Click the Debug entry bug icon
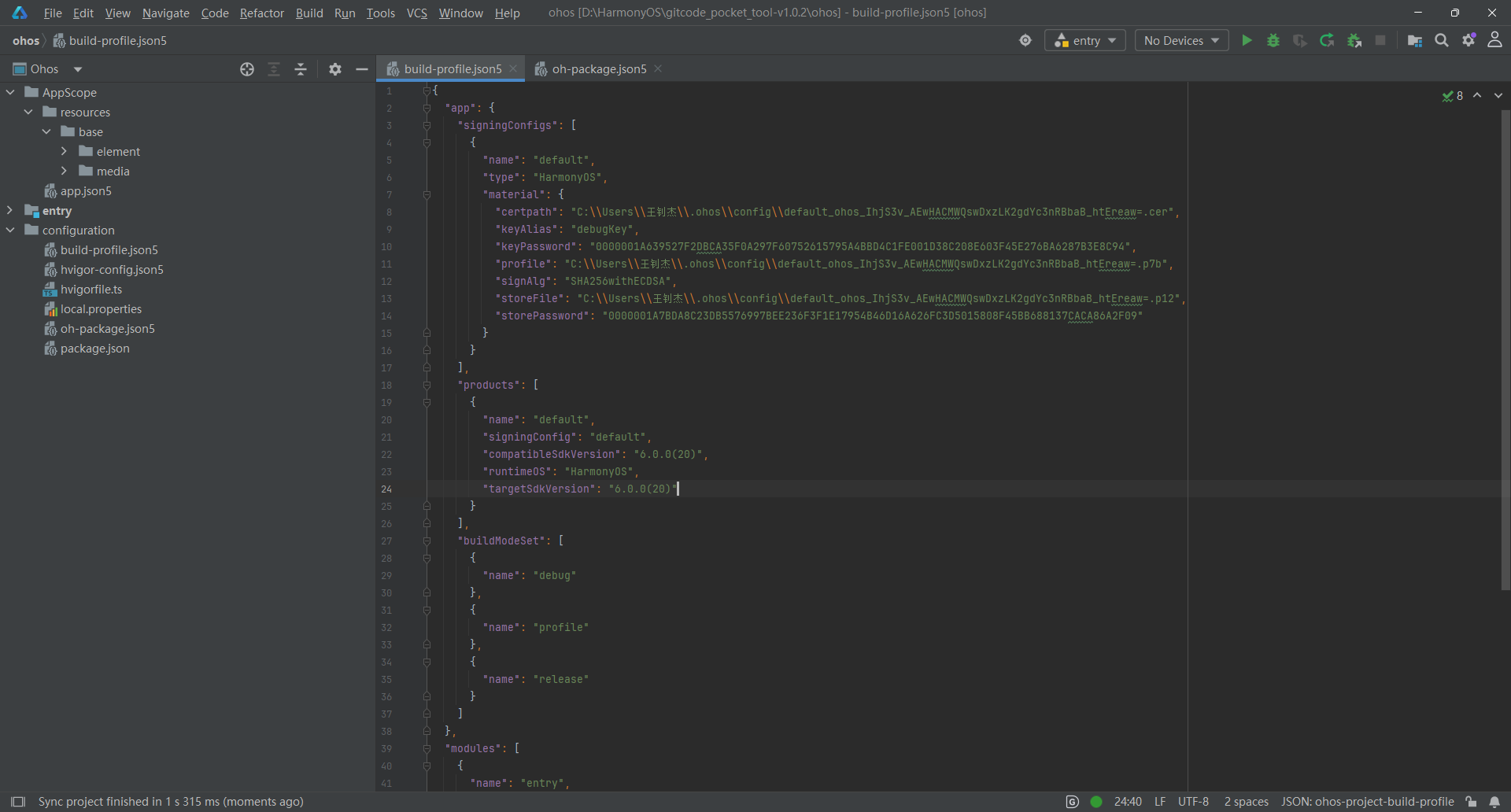 click(x=1273, y=40)
